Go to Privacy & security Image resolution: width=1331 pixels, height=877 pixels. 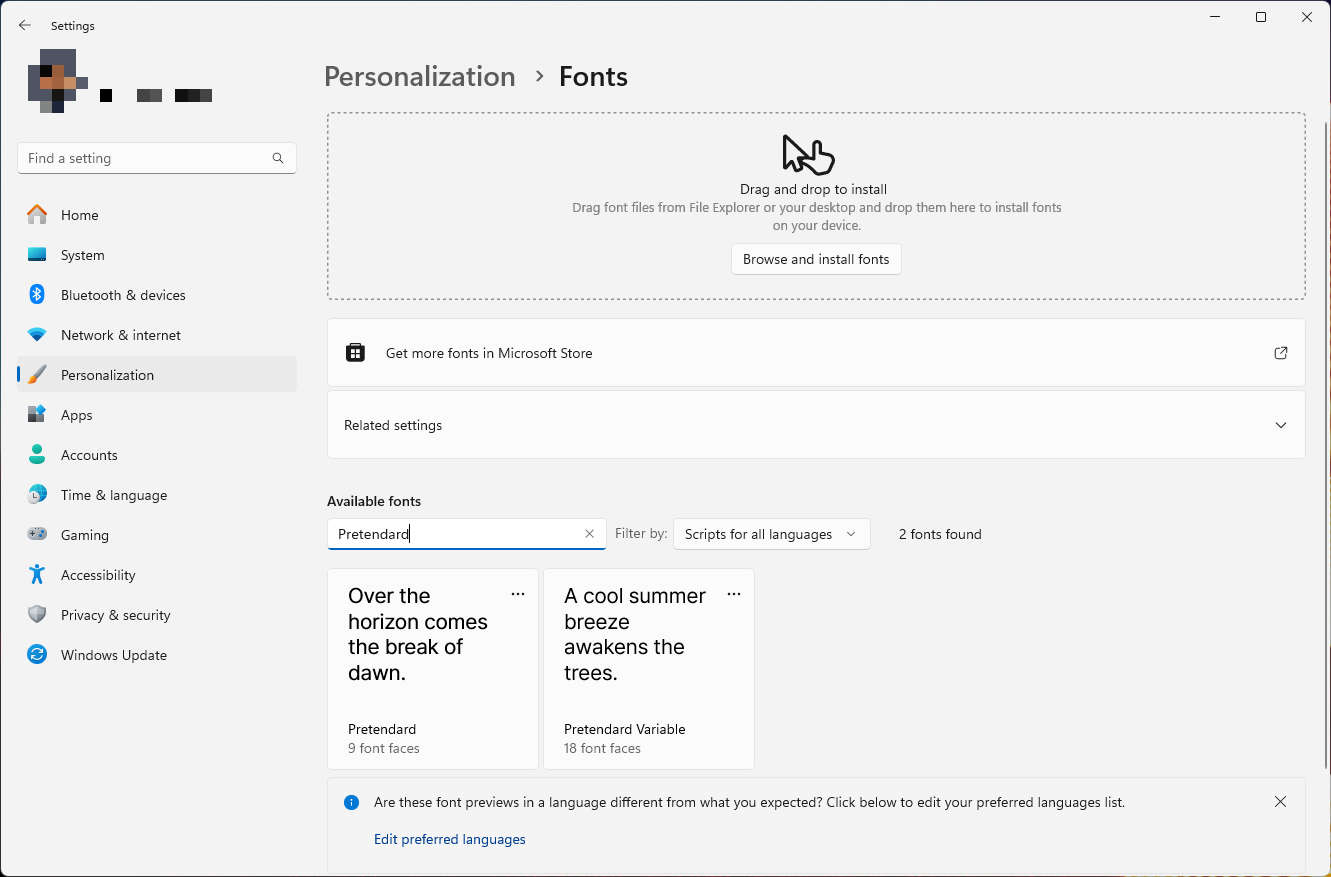[157, 615]
